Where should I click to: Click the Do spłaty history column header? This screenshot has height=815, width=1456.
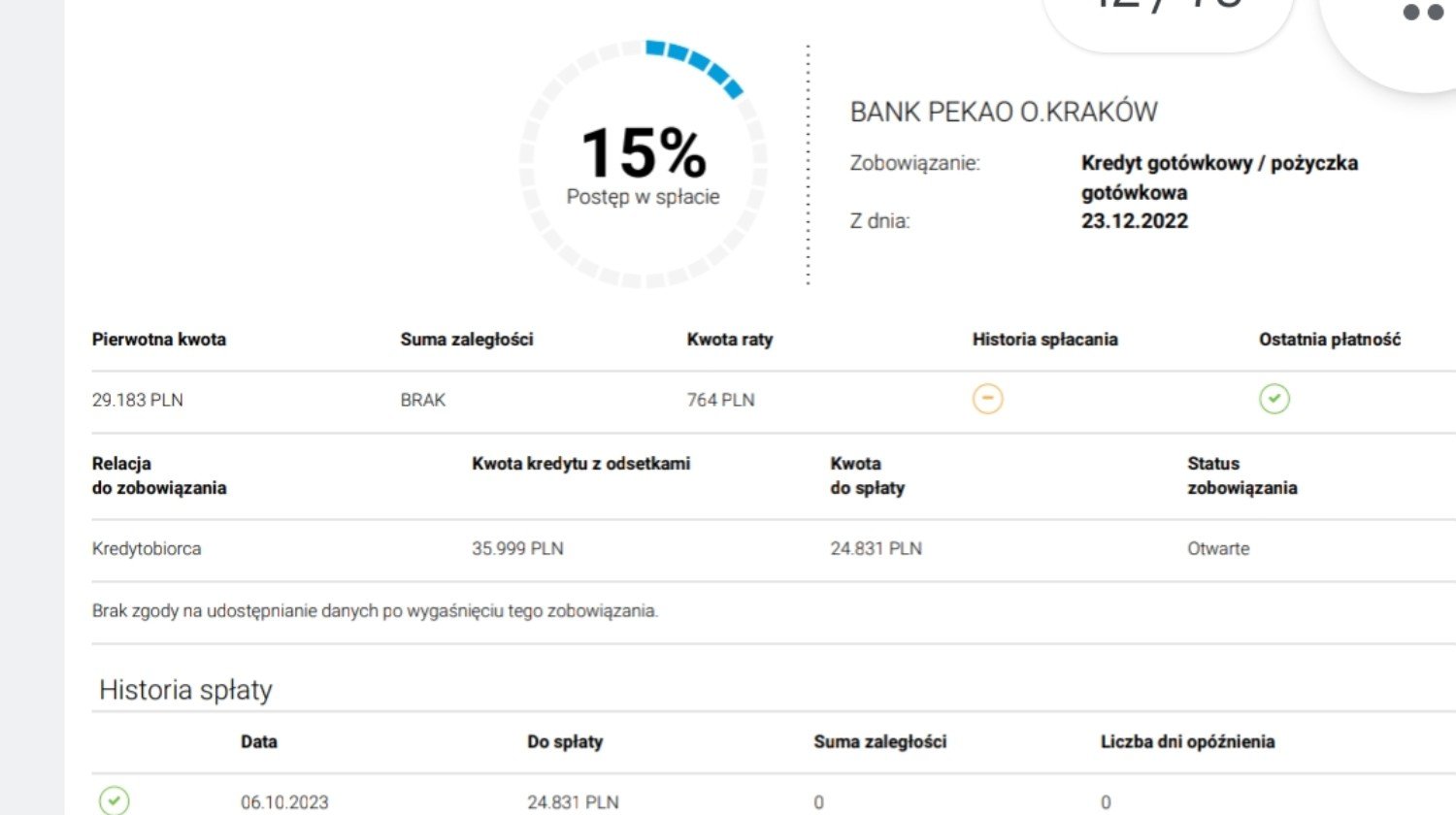coord(565,741)
